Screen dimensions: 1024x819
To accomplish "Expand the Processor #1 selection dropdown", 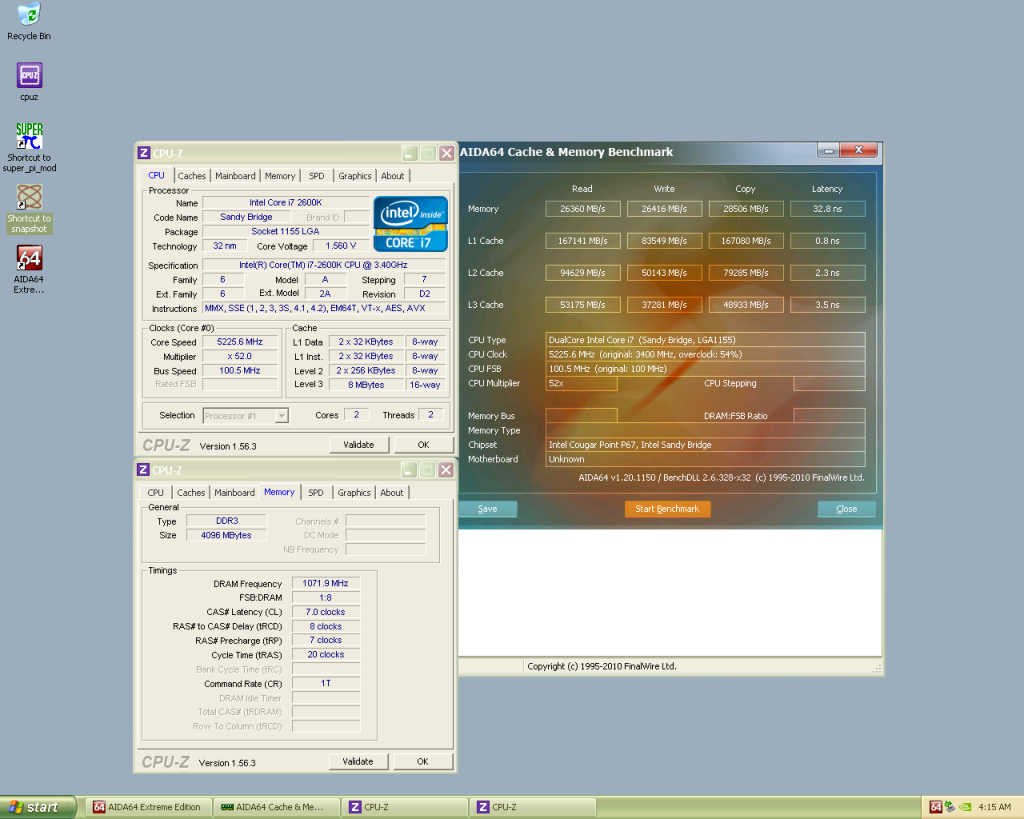I will coord(281,415).
